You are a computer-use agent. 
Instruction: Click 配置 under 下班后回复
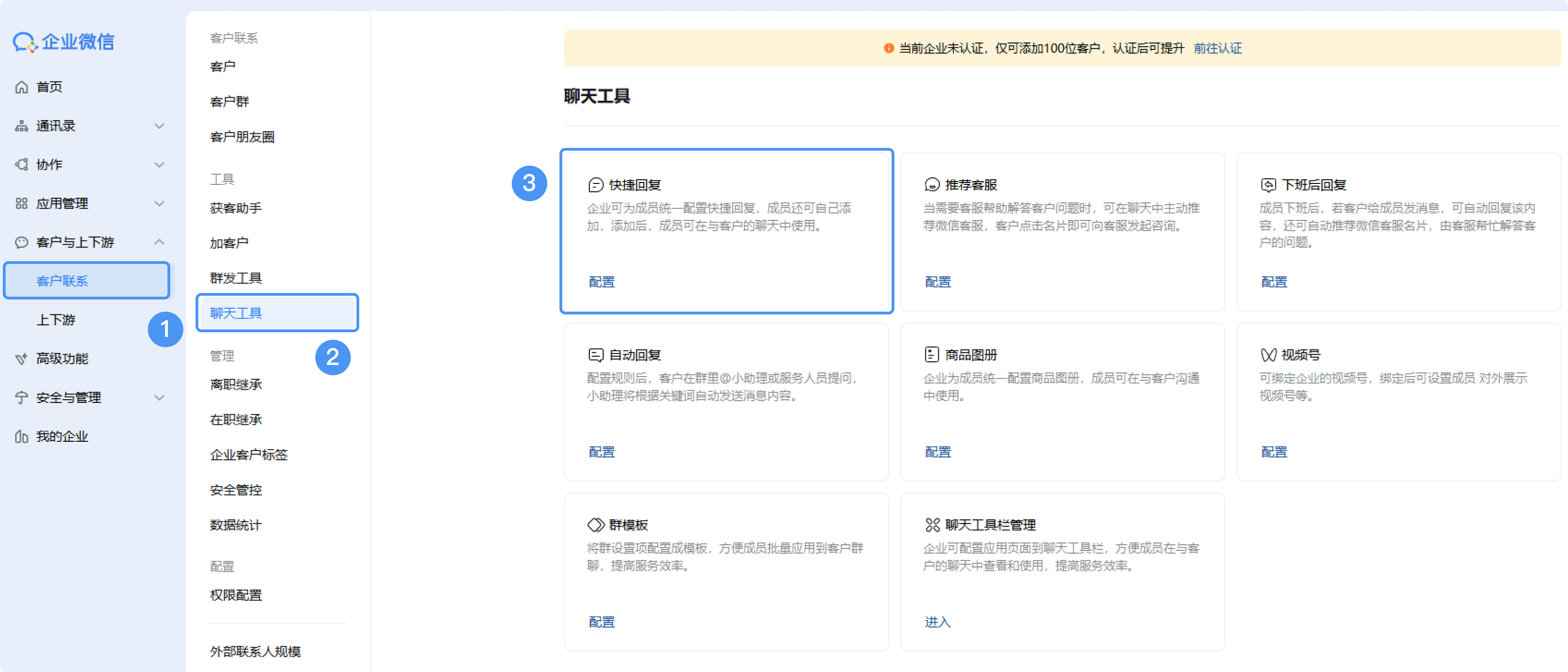tap(1274, 282)
